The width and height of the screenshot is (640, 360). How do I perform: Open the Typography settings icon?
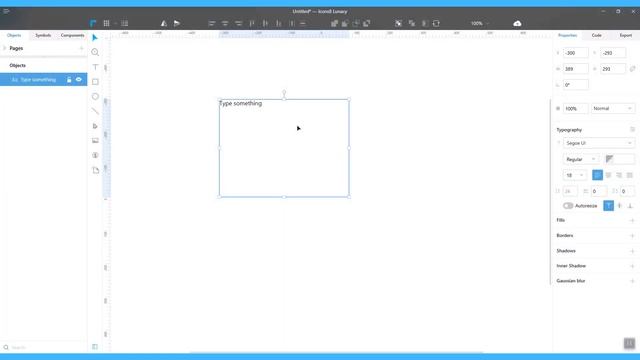(x=632, y=129)
